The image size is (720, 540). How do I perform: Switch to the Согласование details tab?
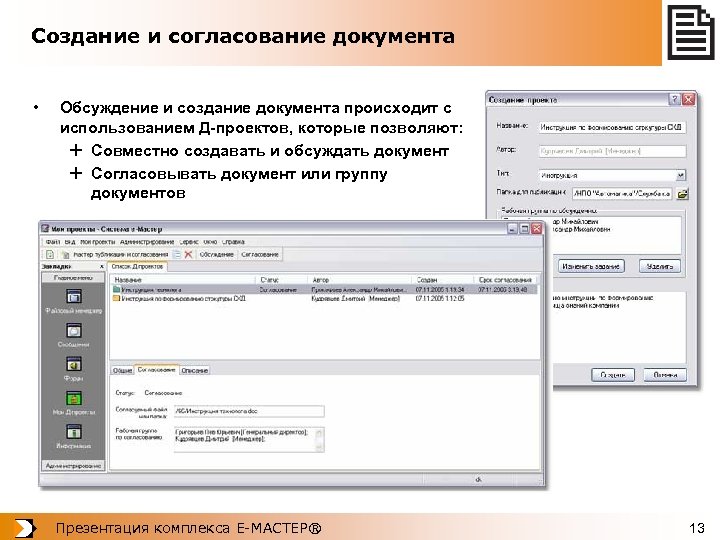click(156, 370)
